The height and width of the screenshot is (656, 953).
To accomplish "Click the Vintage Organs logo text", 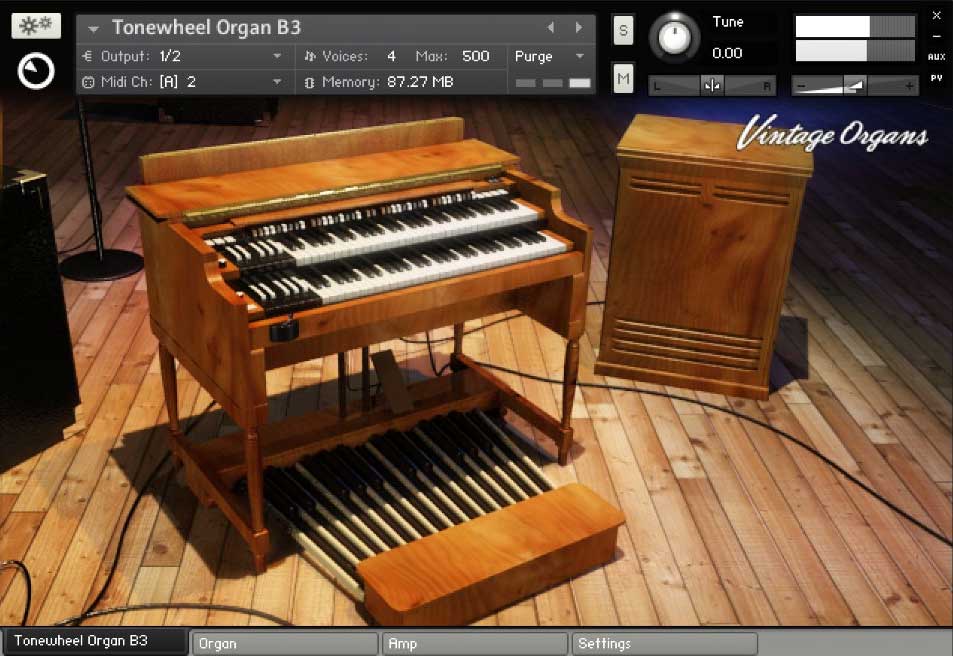I will [832, 133].
